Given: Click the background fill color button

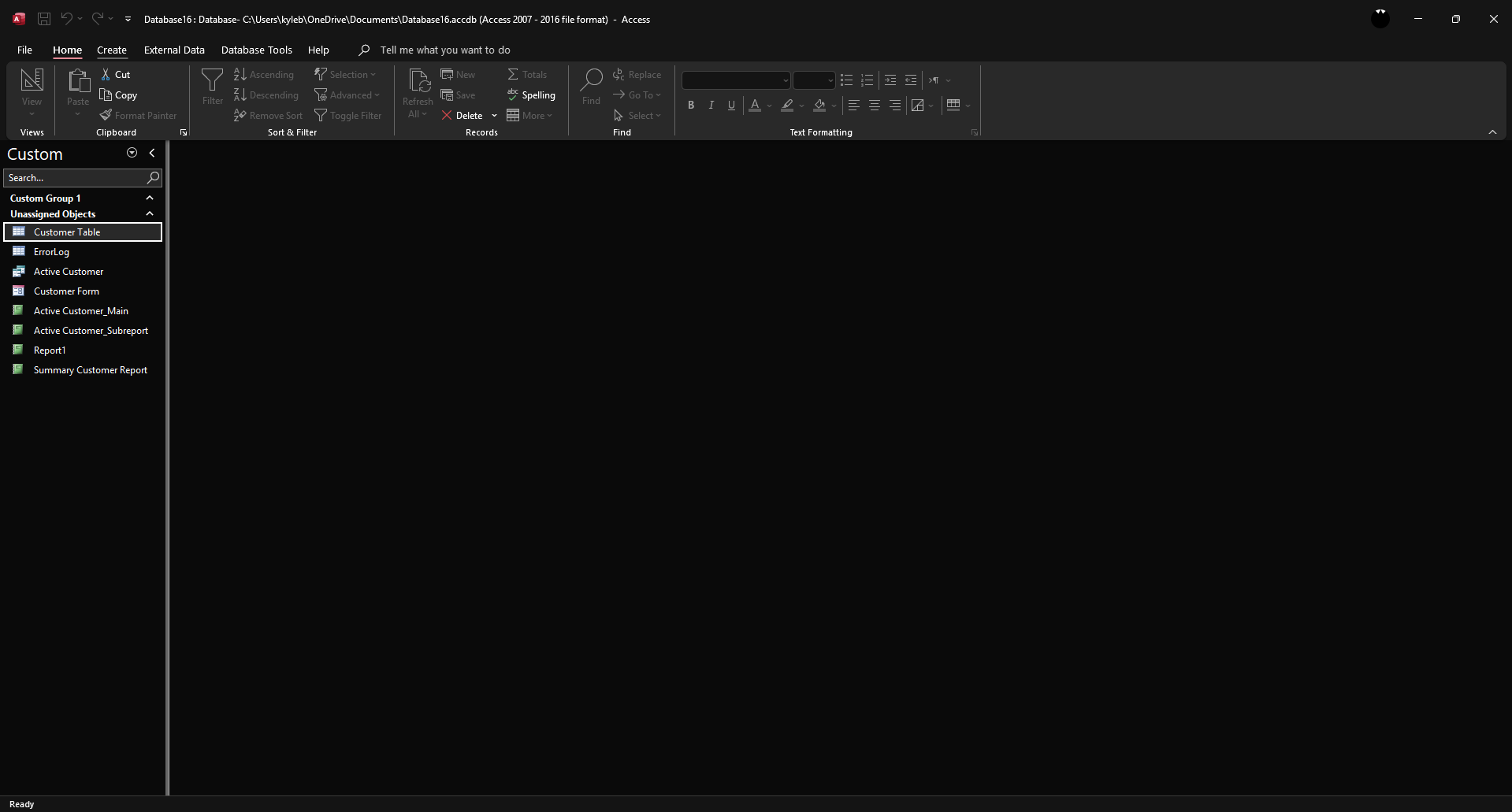Looking at the screenshot, I should click(819, 105).
